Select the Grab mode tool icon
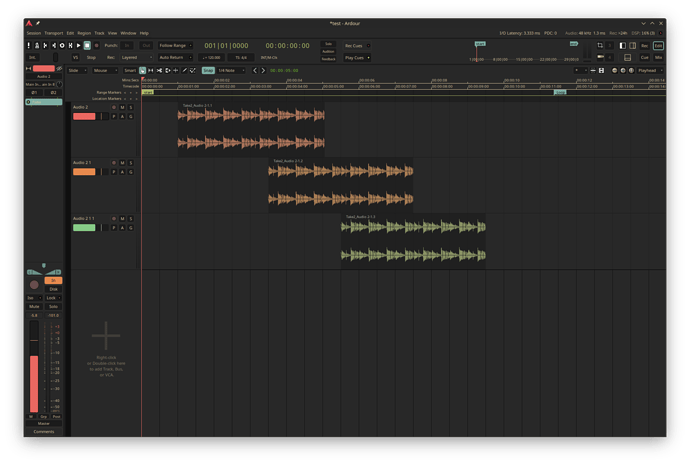690x465 pixels. click(142, 70)
